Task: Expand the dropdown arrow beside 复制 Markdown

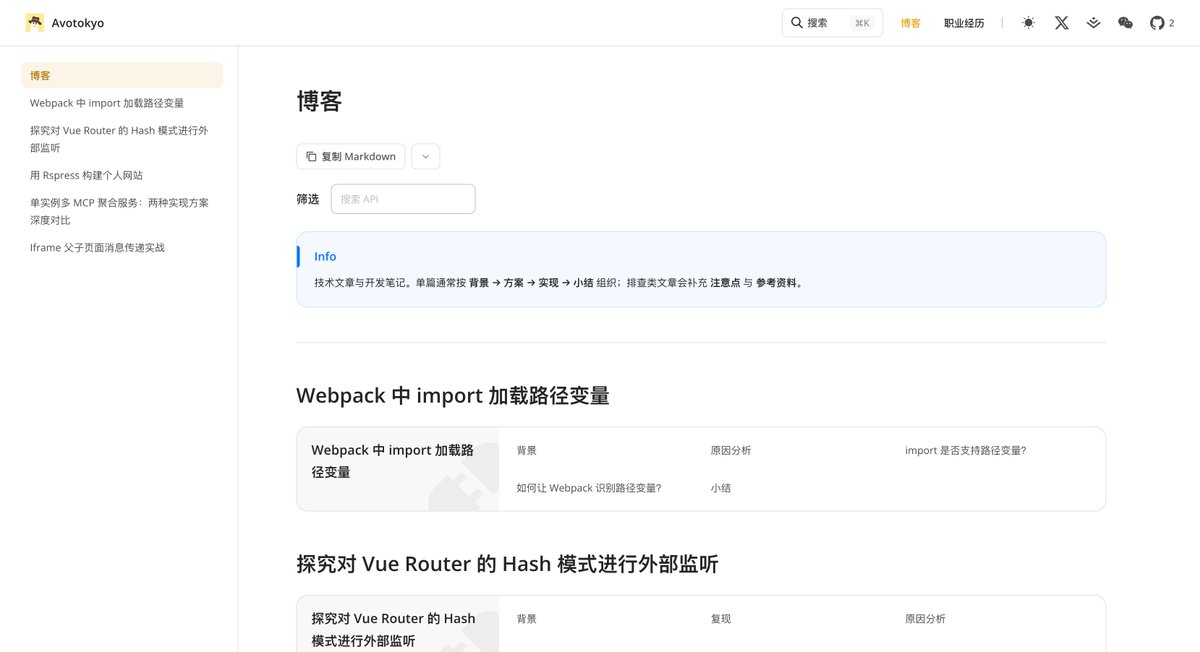Action: tap(425, 157)
